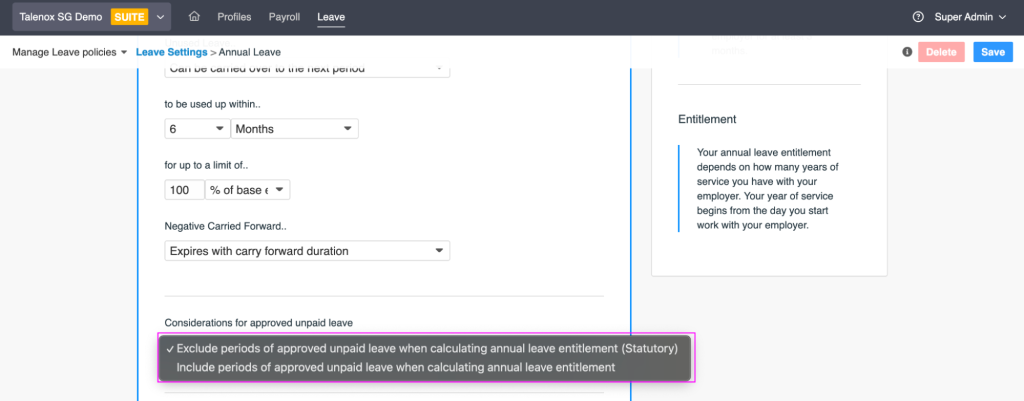The image size is (1024, 401).
Task: Open the '6' duration number dropdown
Action: pyautogui.click(x=196, y=129)
